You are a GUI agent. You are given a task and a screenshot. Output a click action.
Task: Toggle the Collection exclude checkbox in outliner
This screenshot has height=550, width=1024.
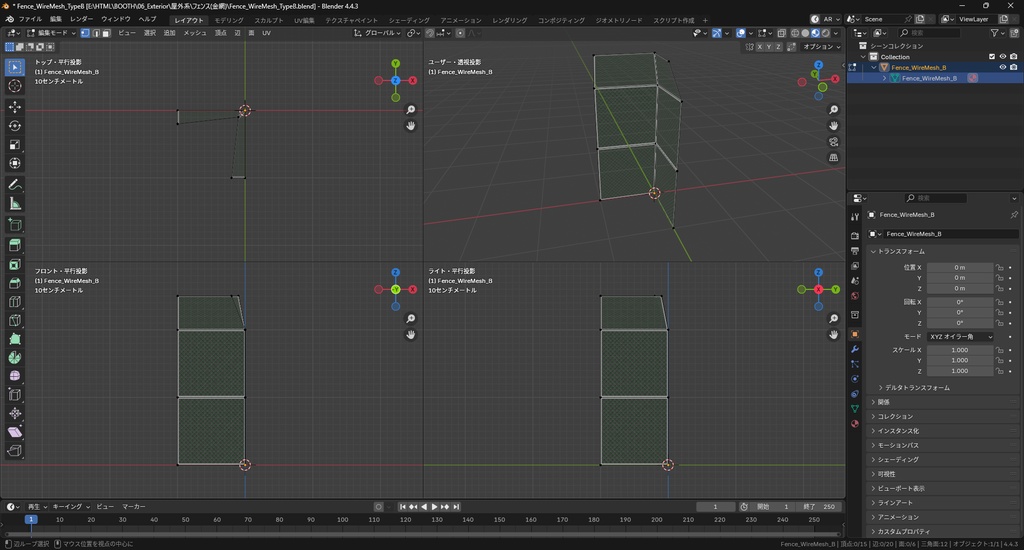[x=992, y=57]
